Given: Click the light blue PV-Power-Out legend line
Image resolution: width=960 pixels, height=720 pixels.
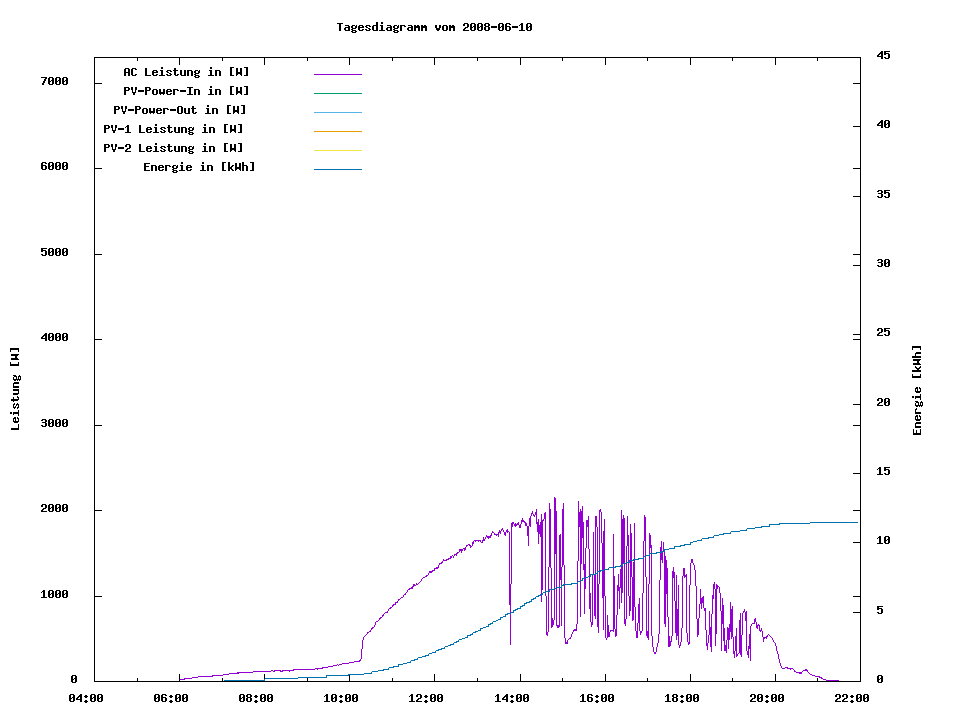Looking at the screenshot, I should 337,112.
